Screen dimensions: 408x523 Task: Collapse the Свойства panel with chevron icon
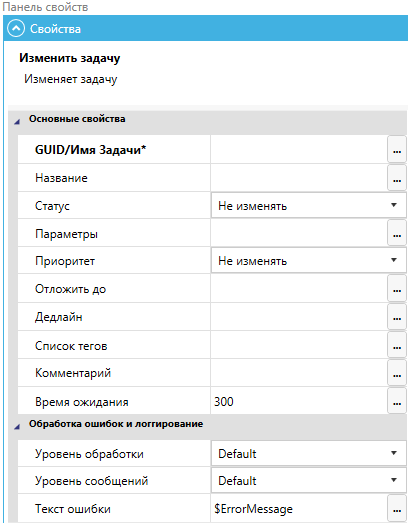coord(16,28)
